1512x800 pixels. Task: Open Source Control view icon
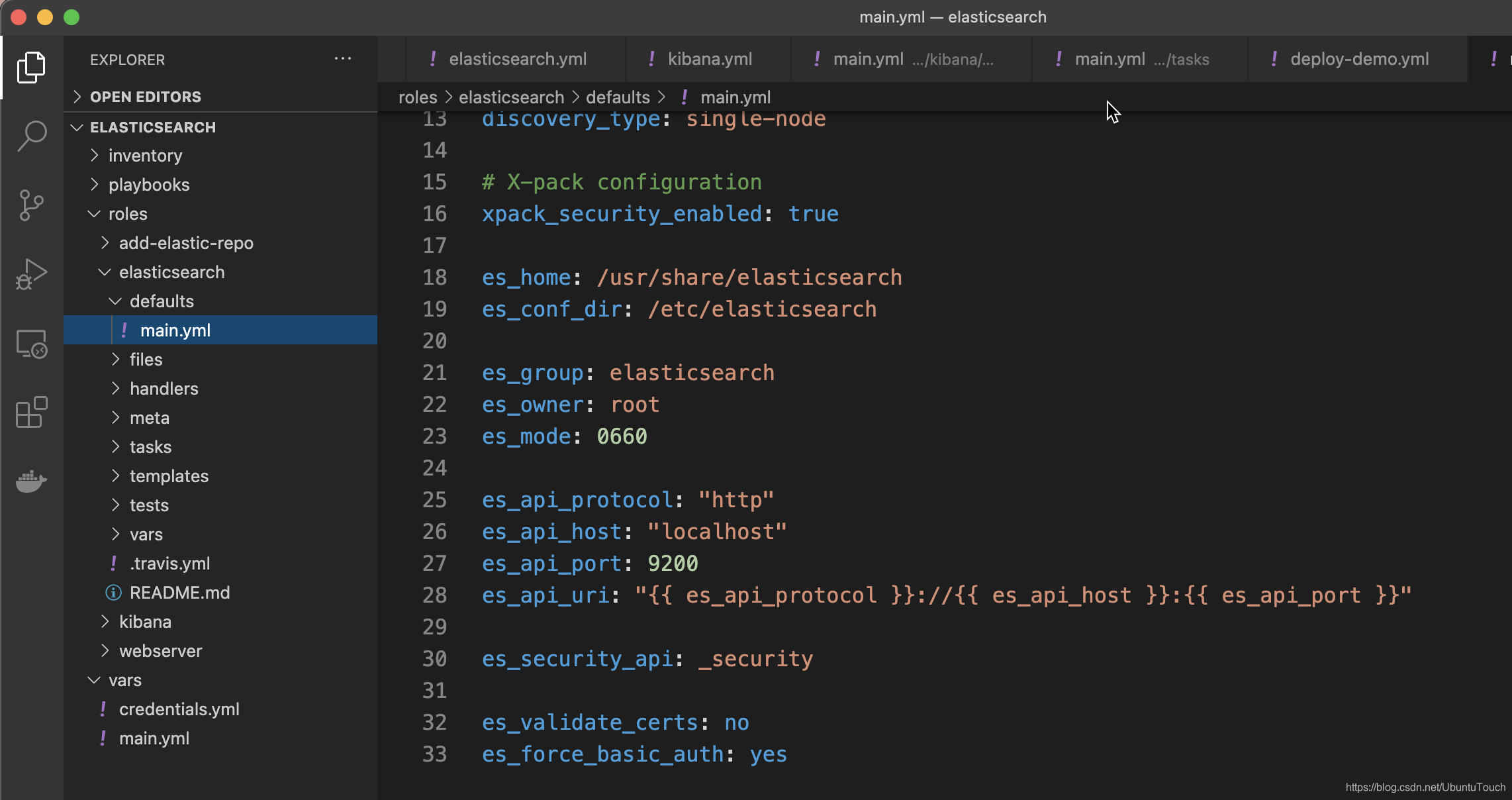pyautogui.click(x=31, y=205)
